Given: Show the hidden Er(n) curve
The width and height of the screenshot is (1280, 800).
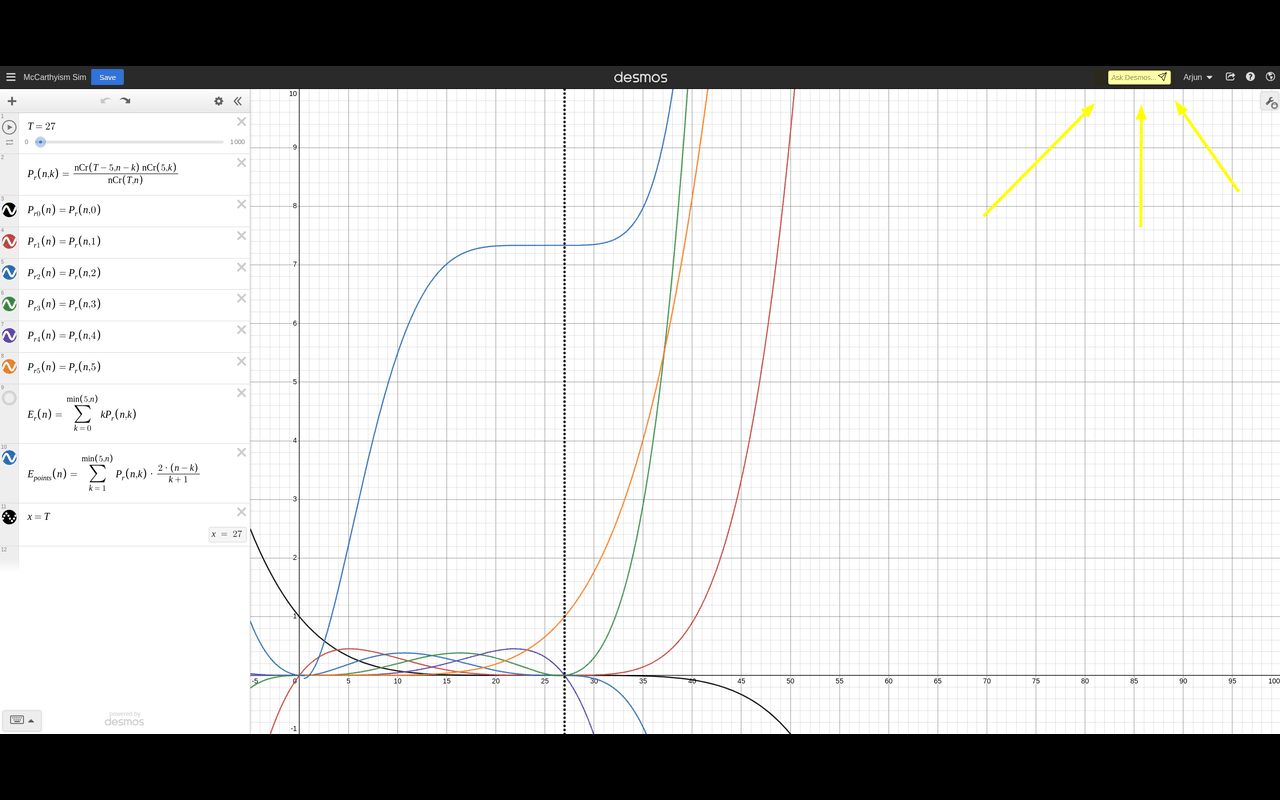Looking at the screenshot, I should [x=9, y=398].
